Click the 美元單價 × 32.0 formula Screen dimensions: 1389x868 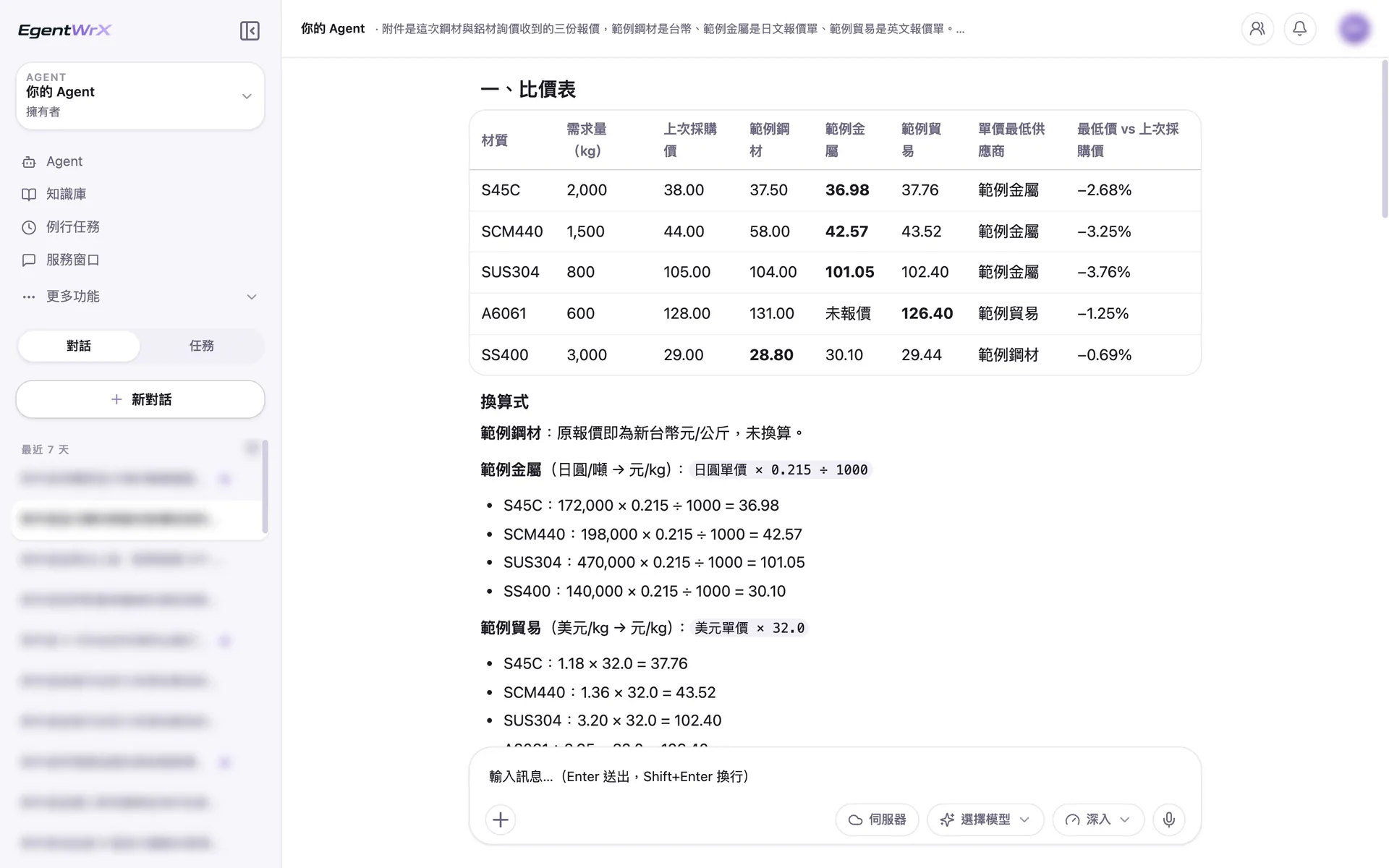(749, 628)
